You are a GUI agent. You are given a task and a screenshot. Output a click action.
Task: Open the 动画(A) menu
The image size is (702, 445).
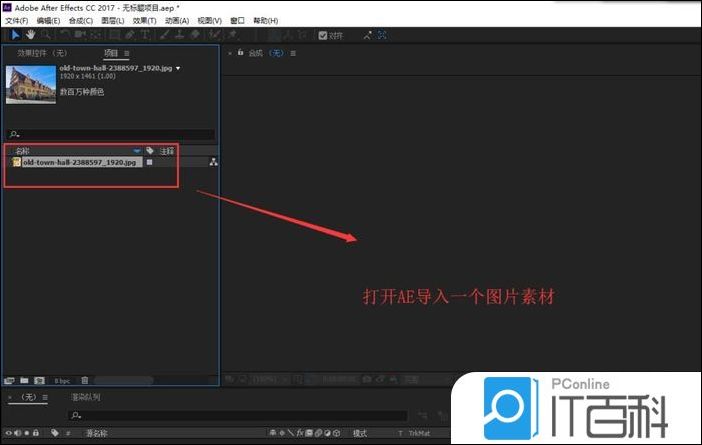177,21
